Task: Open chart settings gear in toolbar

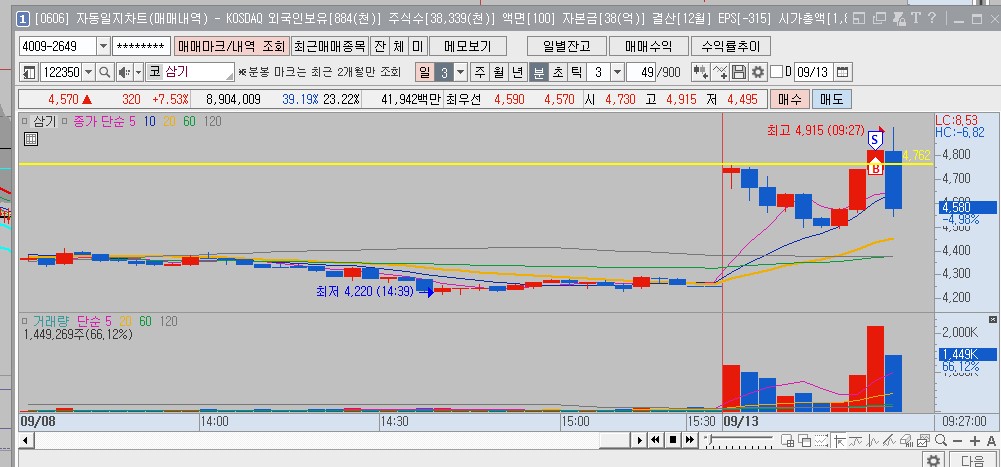Action: (x=758, y=72)
